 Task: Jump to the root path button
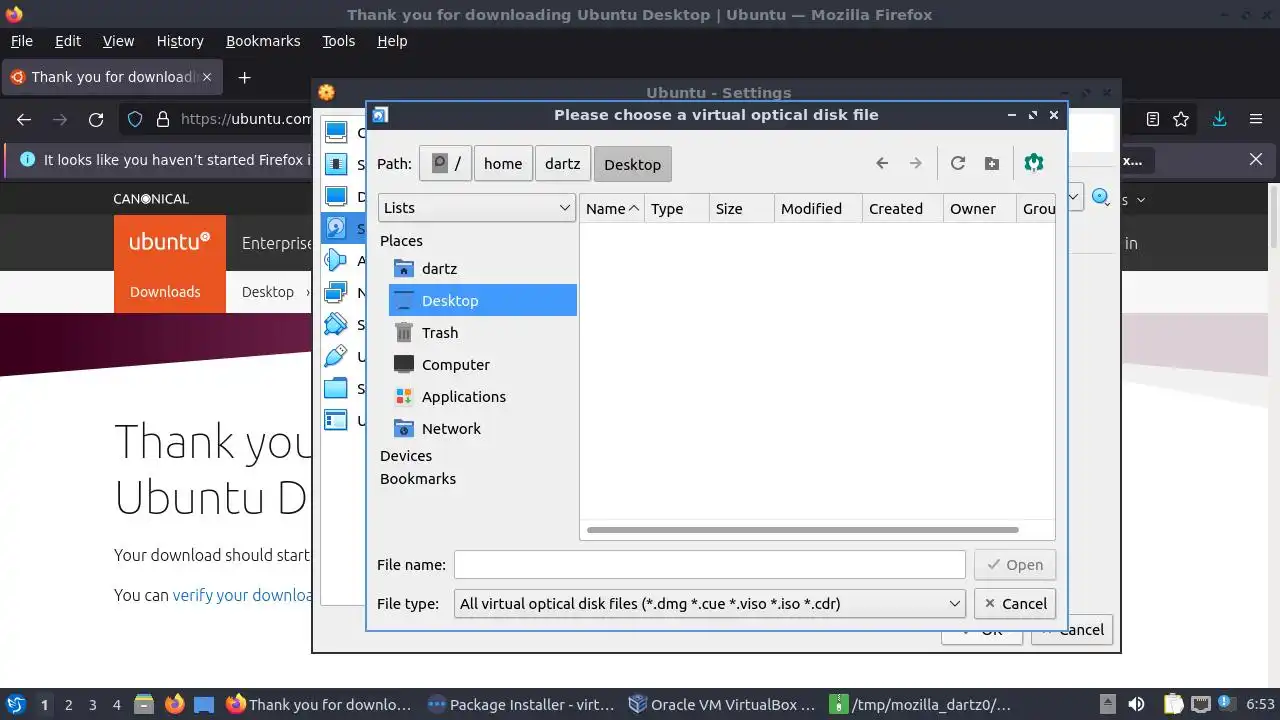(x=446, y=164)
